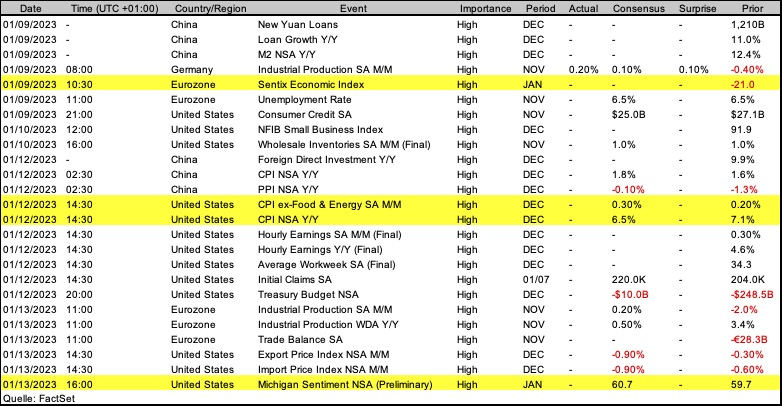Click the Consensus column header
The height and width of the screenshot is (406, 782).
638,8
